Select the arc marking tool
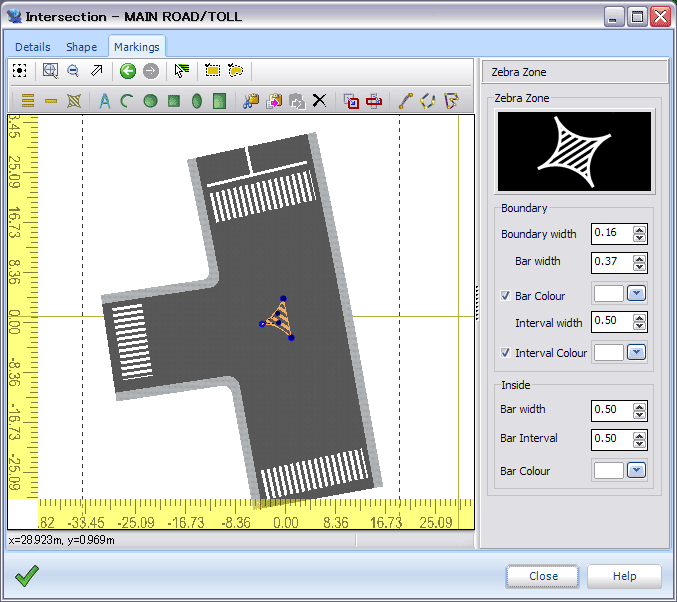677x602 pixels. click(127, 100)
